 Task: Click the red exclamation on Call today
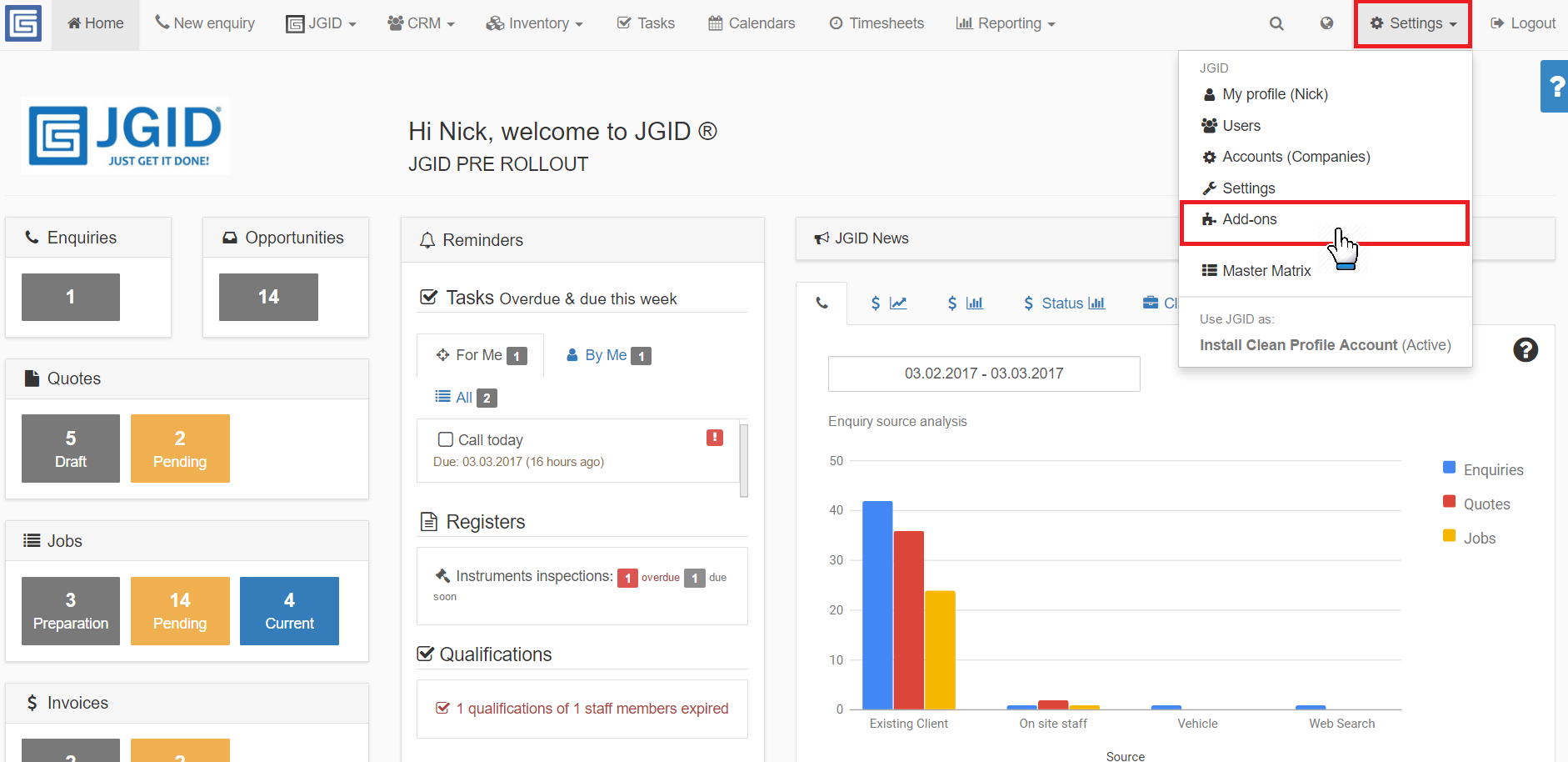[x=715, y=438]
